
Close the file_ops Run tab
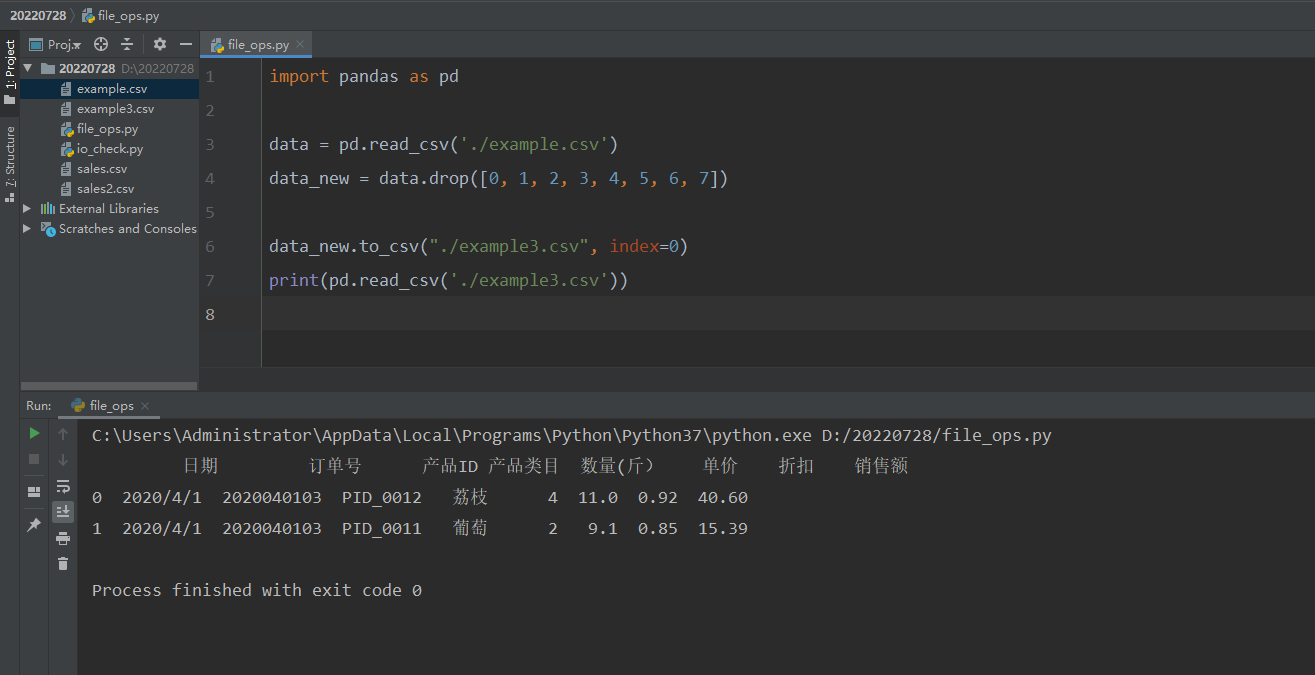[x=145, y=406]
